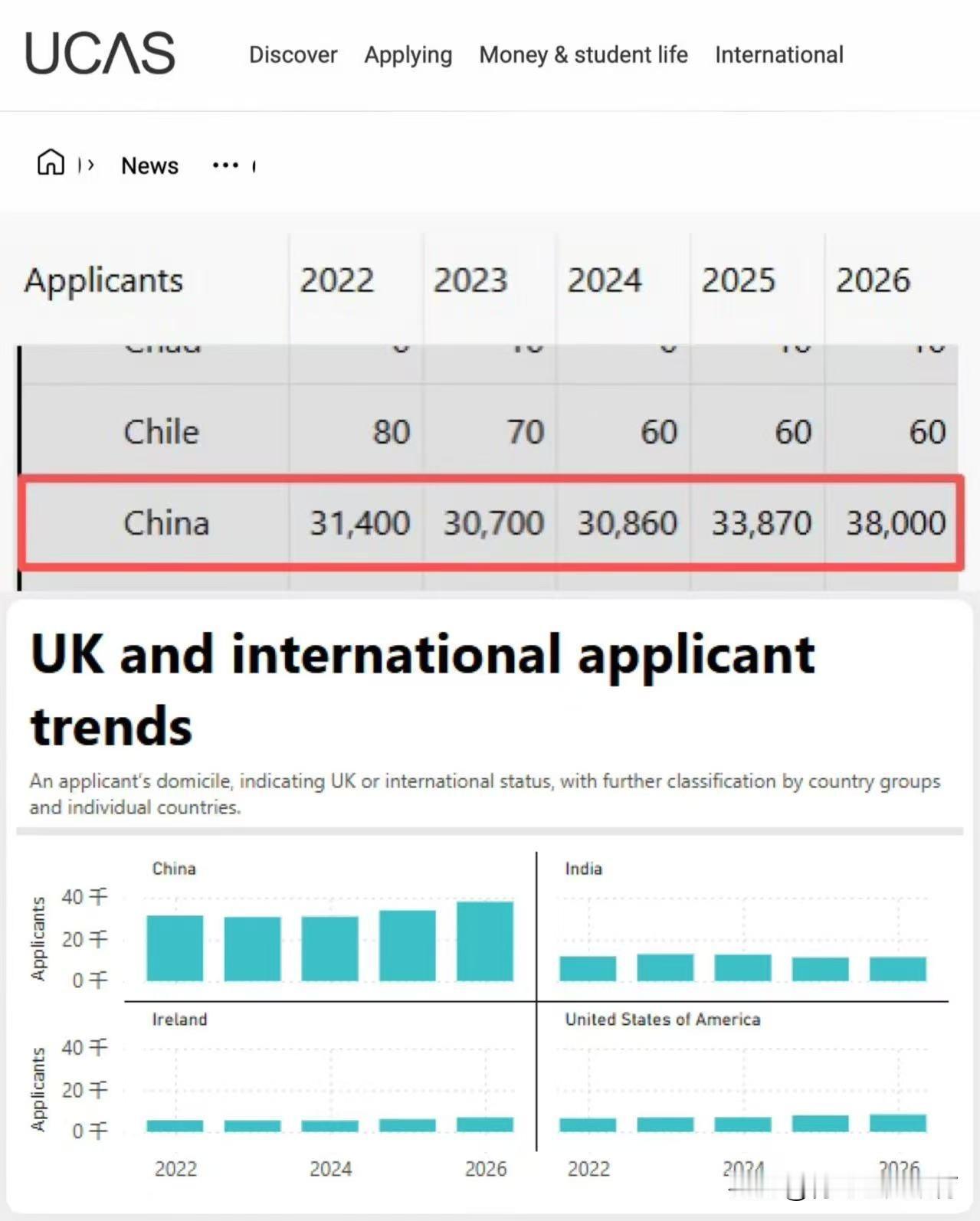Viewport: 980px width, 1221px height.
Task: Click China 2024 value 30,860
Action: pyautogui.click(x=628, y=523)
